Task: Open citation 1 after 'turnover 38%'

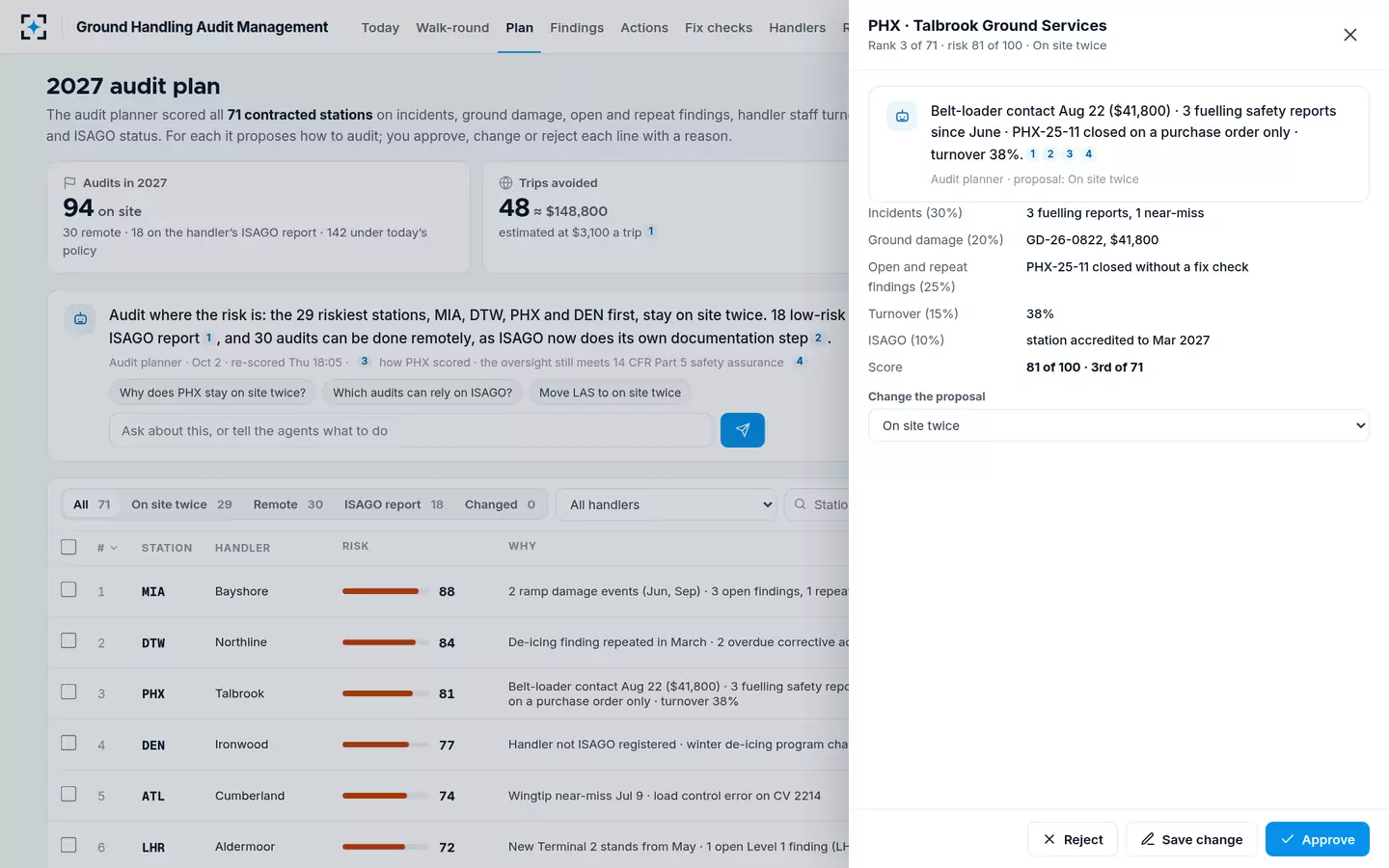Action: point(1032,154)
